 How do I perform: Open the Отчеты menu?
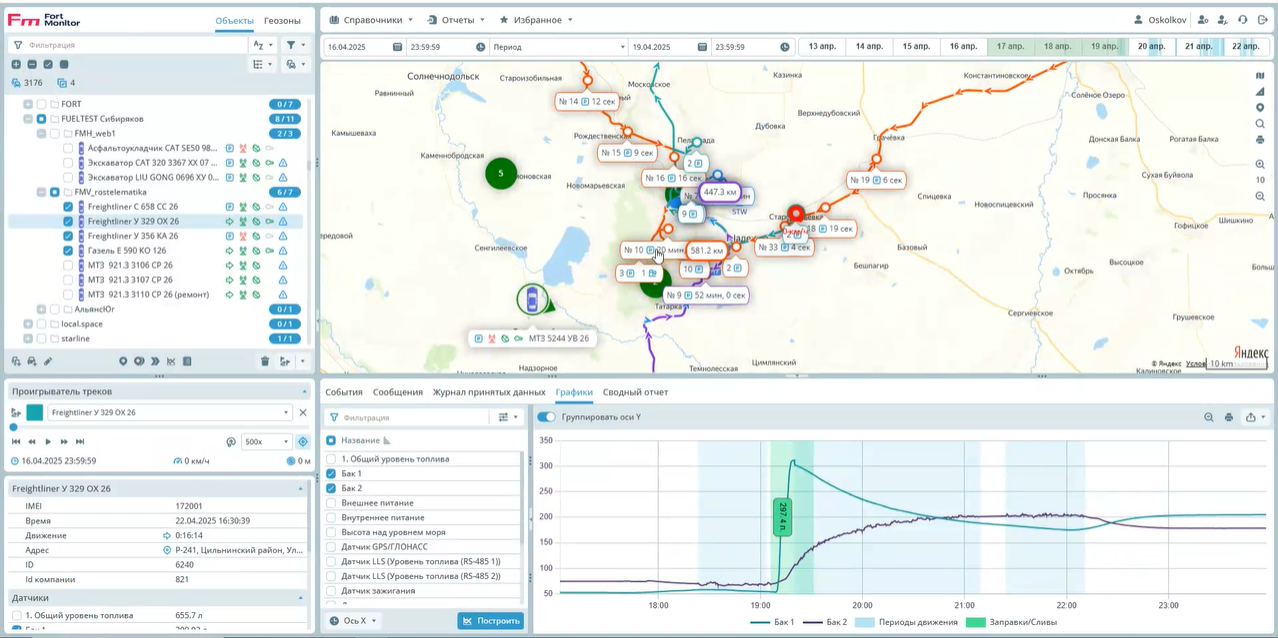[455, 19]
